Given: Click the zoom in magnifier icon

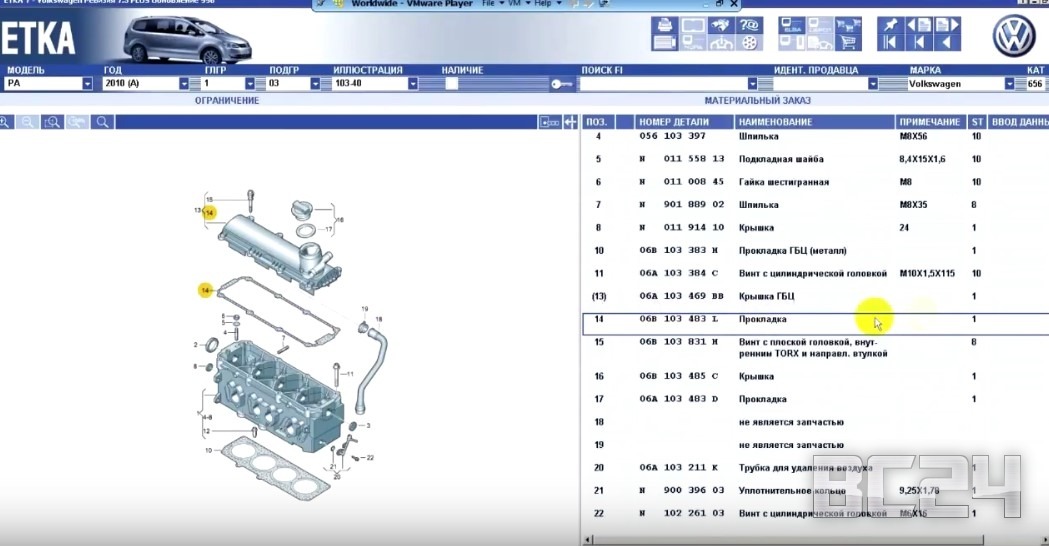Looking at the screenshot, I should tap(6, 122).
